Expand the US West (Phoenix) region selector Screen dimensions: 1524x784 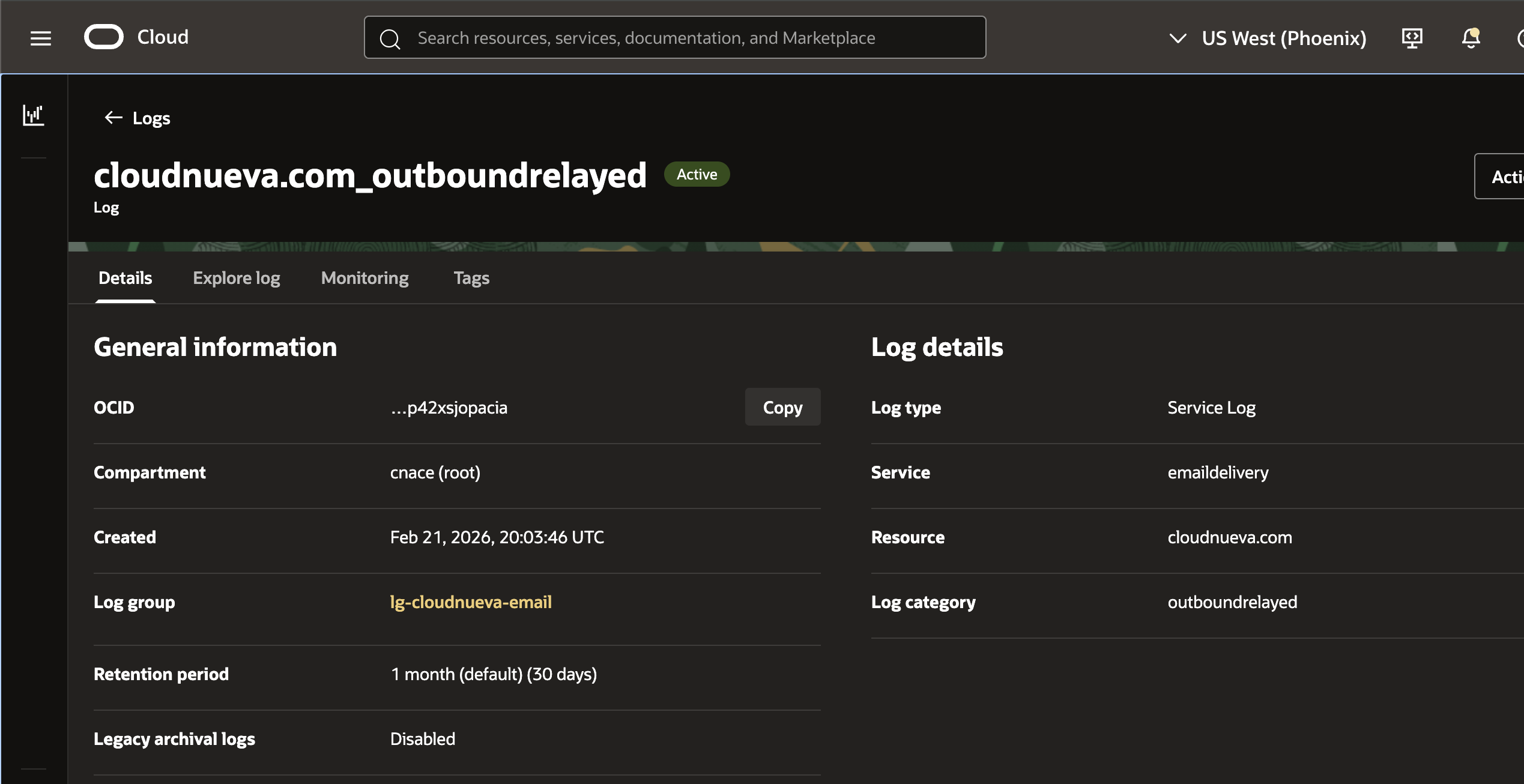[1284, 38]
